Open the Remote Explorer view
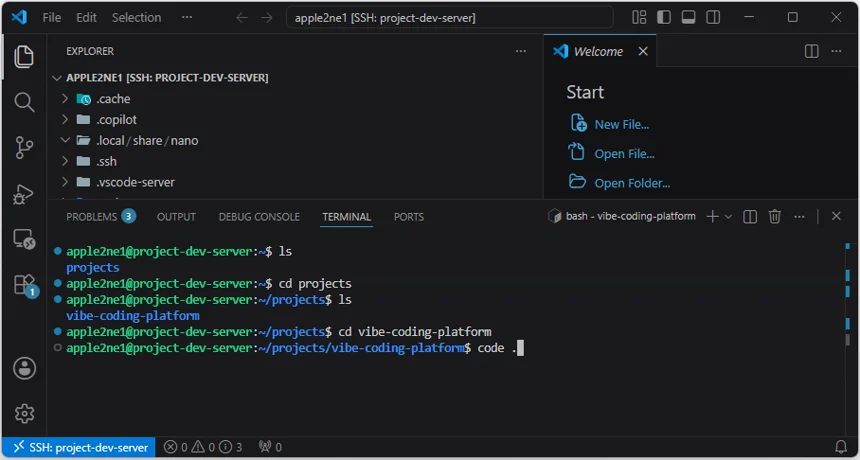The width and height of the screenshot is (860, 460). pyautogui.click(x=24, y=240)
